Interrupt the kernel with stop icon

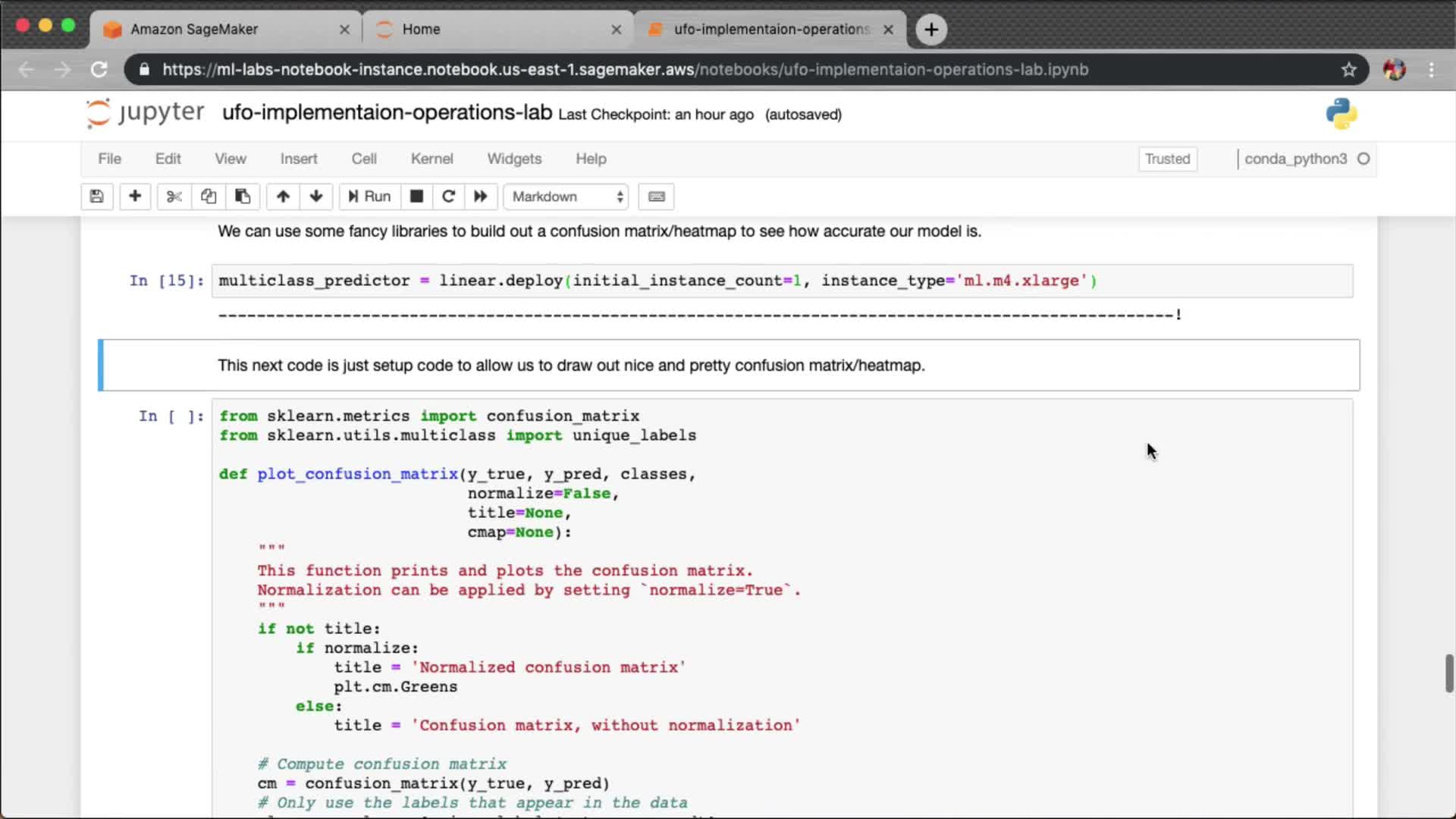point(416,196)
